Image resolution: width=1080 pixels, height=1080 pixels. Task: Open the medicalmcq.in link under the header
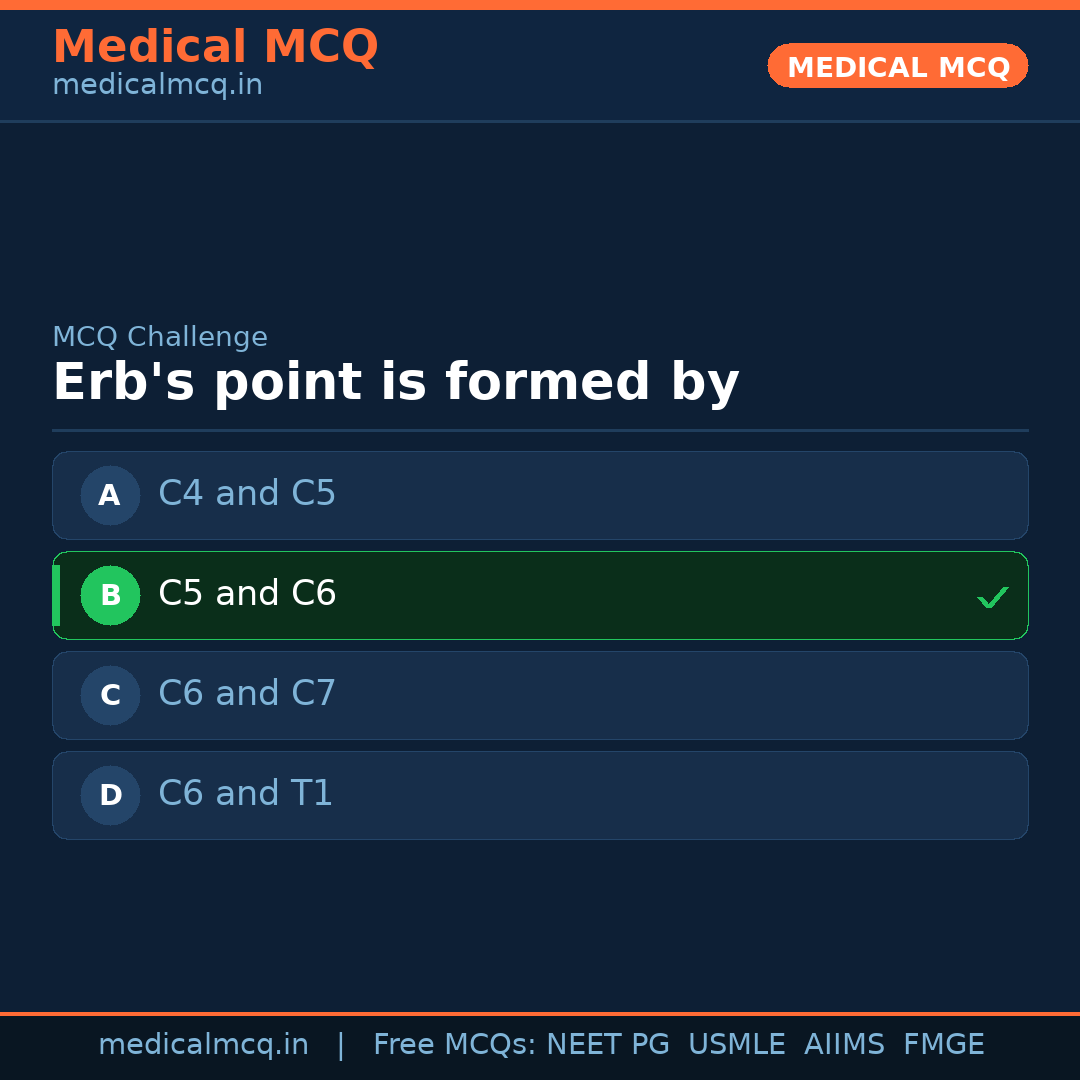[156, 85]
